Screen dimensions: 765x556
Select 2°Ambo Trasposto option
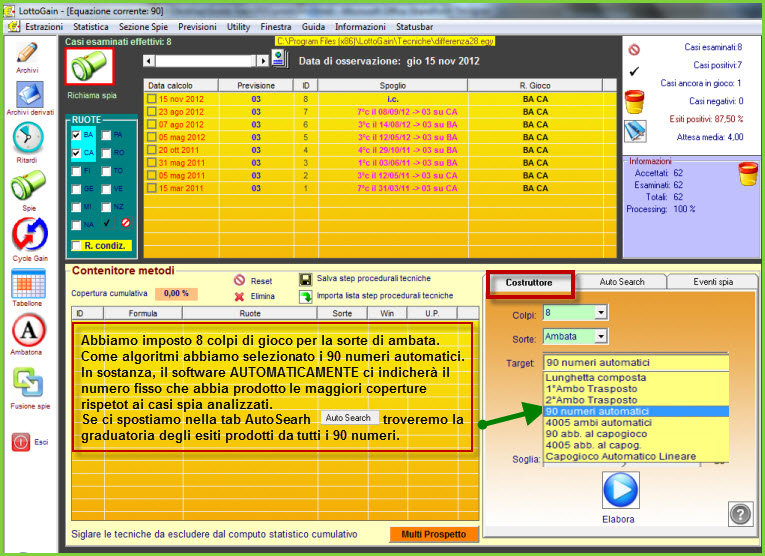point(636,400)
